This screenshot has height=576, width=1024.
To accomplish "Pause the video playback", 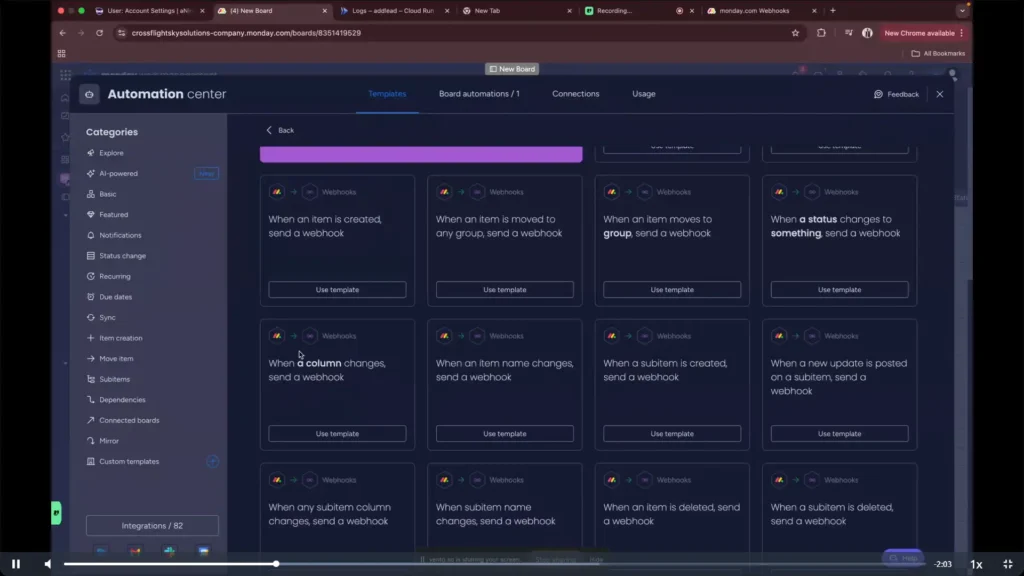I will coord(16,564).
